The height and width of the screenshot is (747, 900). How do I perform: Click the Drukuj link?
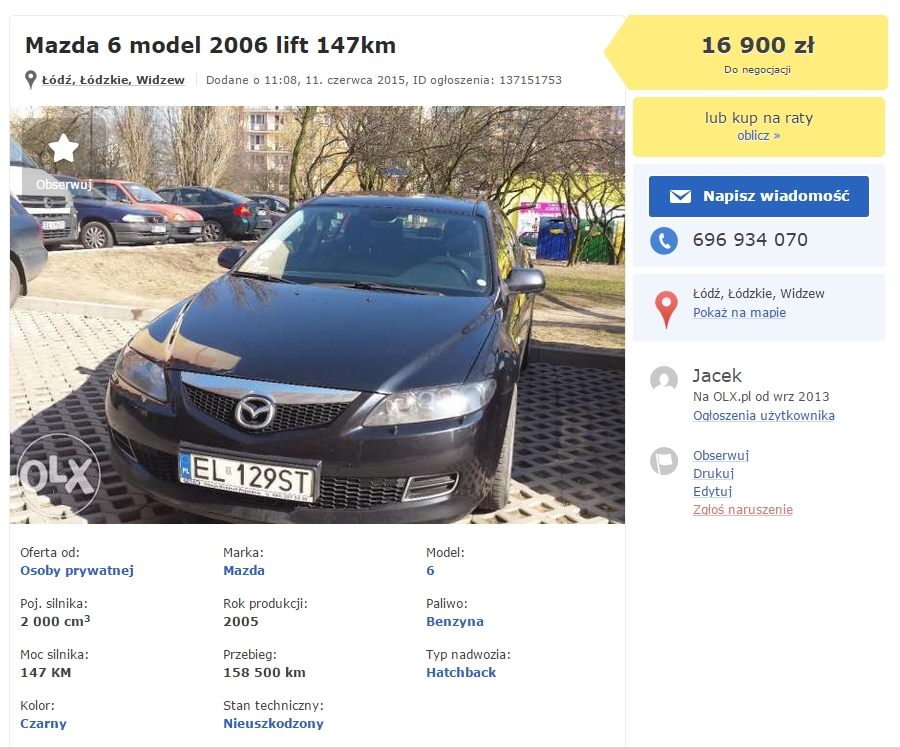[713, 474]
